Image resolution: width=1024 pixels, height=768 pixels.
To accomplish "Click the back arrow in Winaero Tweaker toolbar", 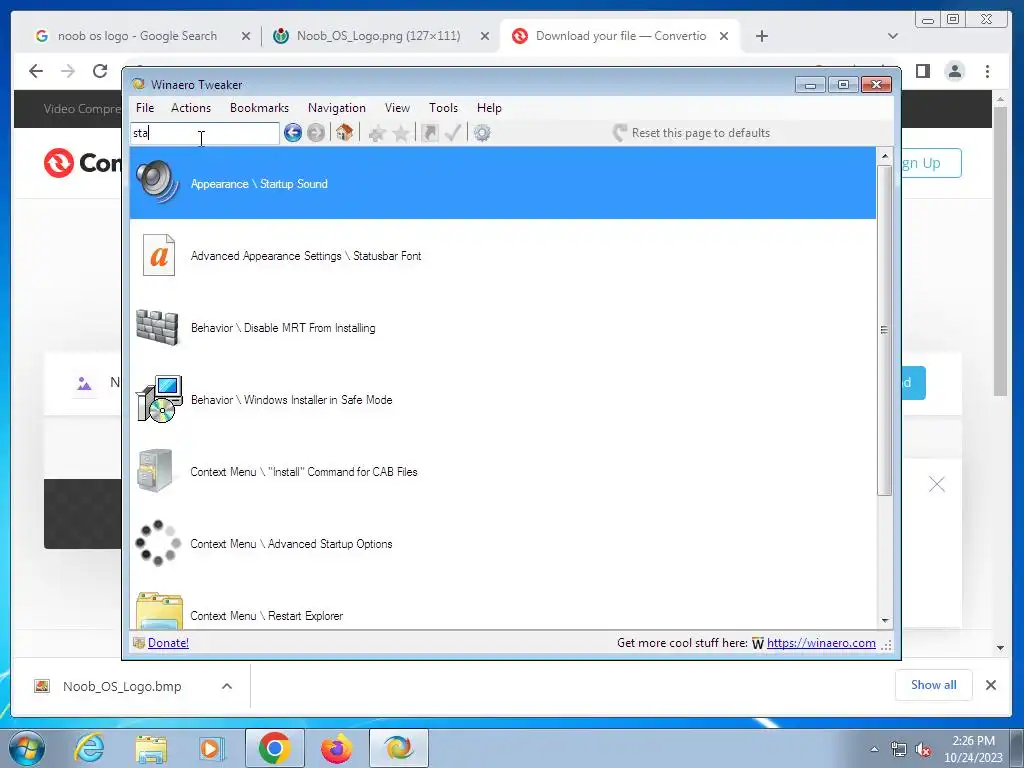I will pos(293,133).
